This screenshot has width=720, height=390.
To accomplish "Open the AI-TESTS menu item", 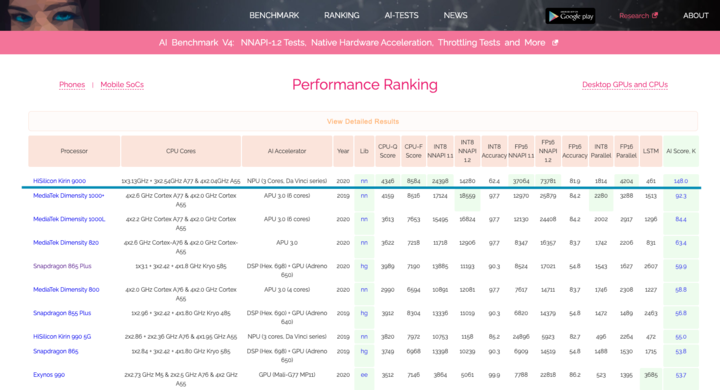I will click(x=401, y=16).
